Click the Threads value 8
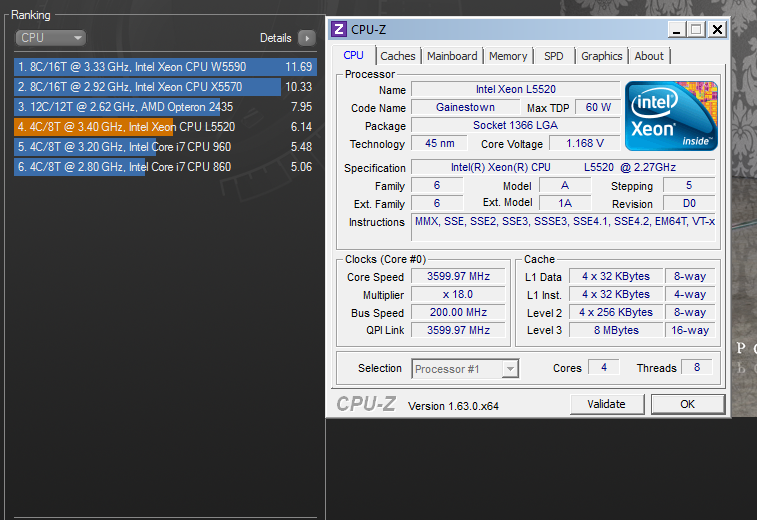 tap(697, 367)
